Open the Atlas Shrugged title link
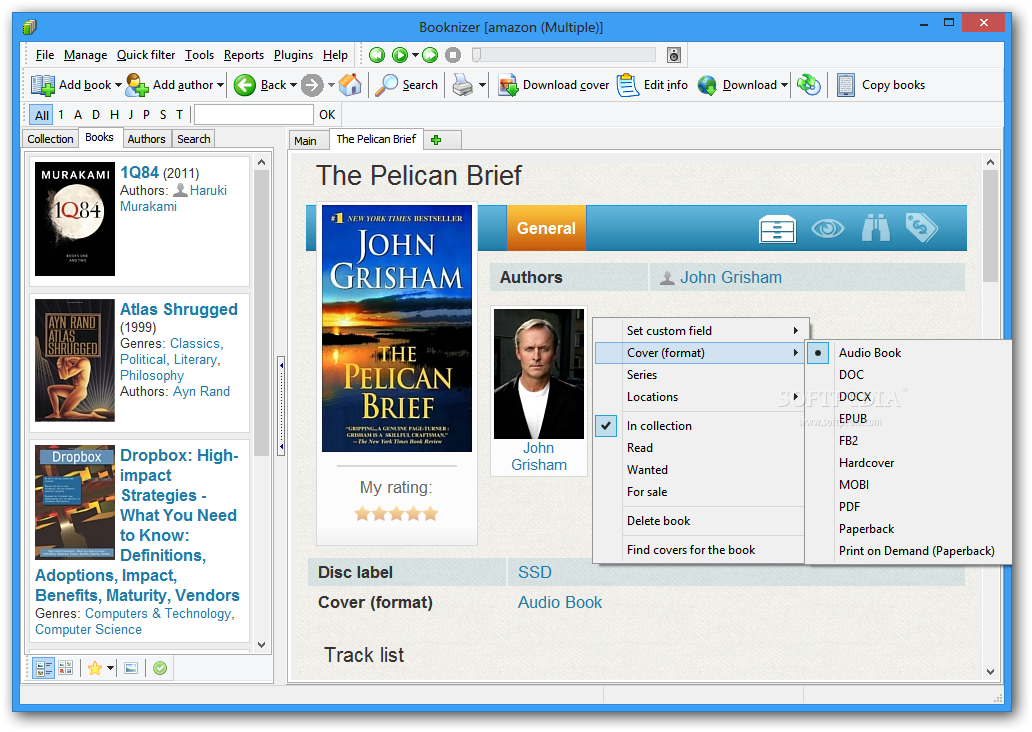Image resolution: width=1032 pixels, height=732 pixels. point(178,309)
